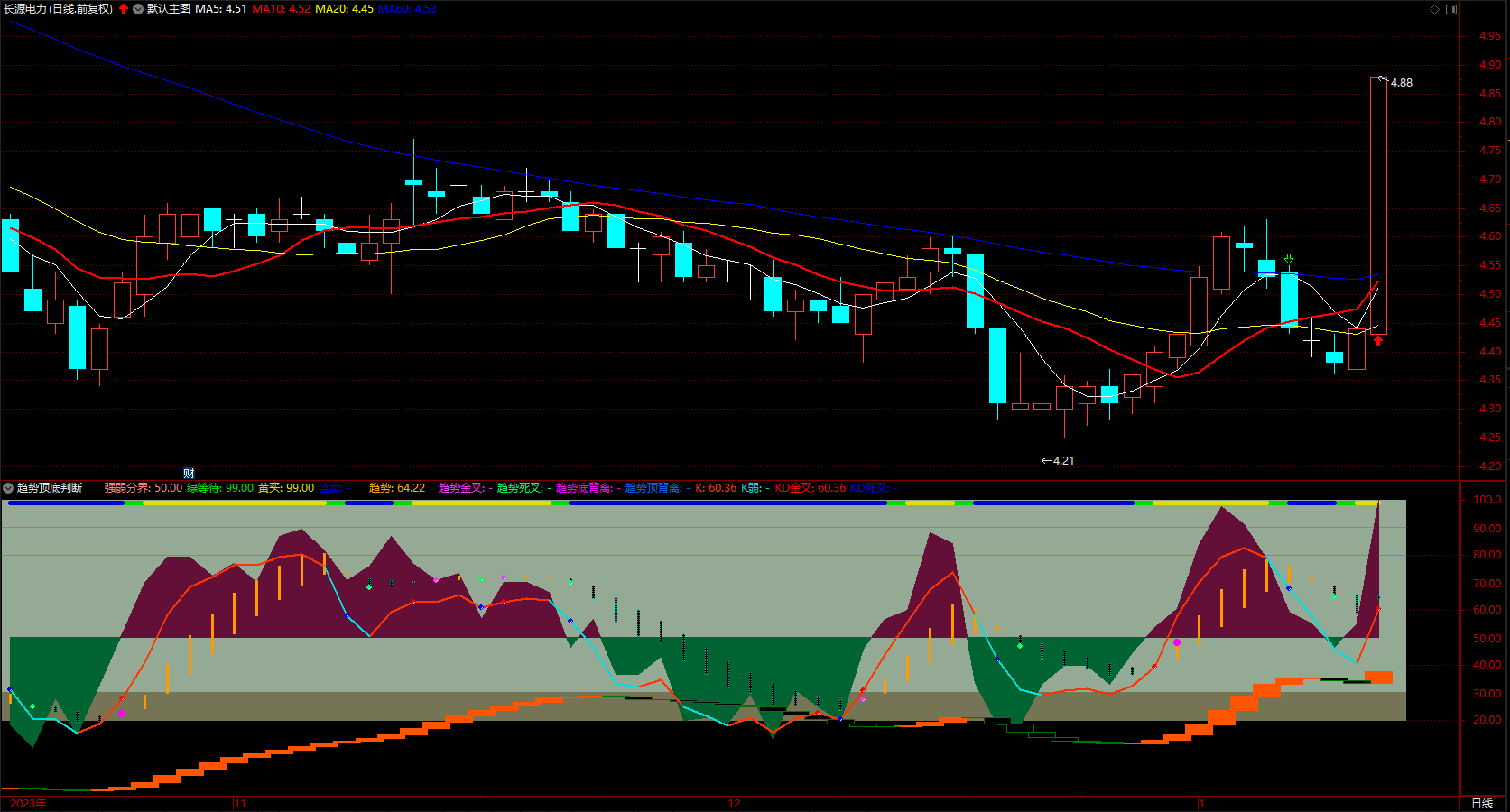Click the 趋势: 64.22 value
1510x812 pixels.
pyautogui.click(x=397, y=488)
